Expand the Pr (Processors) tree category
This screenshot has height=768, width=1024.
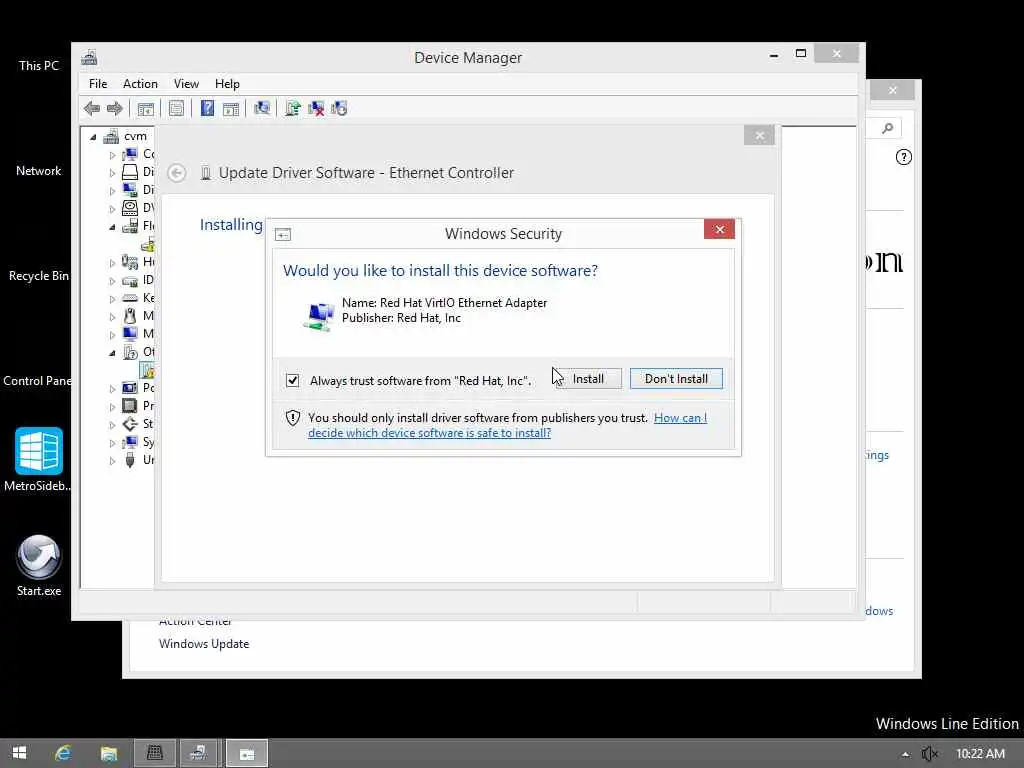click(112, 406)
